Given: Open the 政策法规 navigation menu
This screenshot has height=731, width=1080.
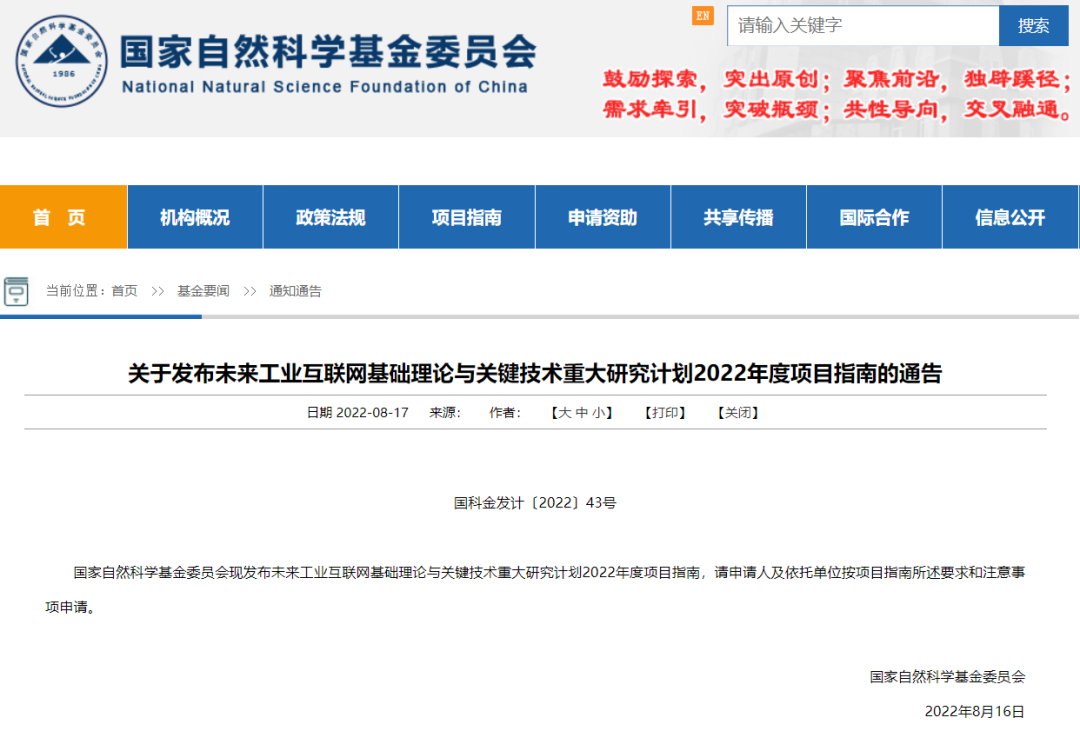Looking at the screenshot, I should 331,217.
